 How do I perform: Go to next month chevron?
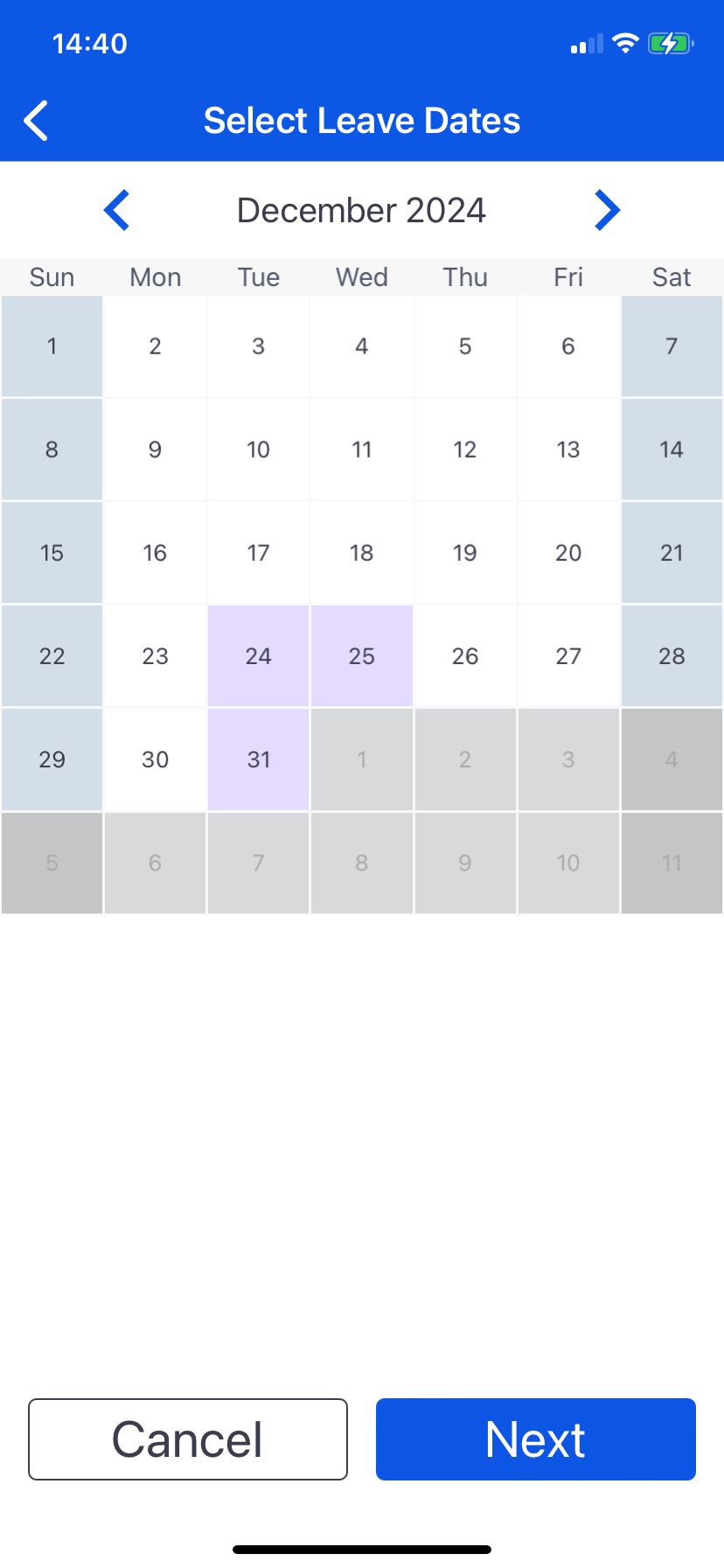[607, 210]
